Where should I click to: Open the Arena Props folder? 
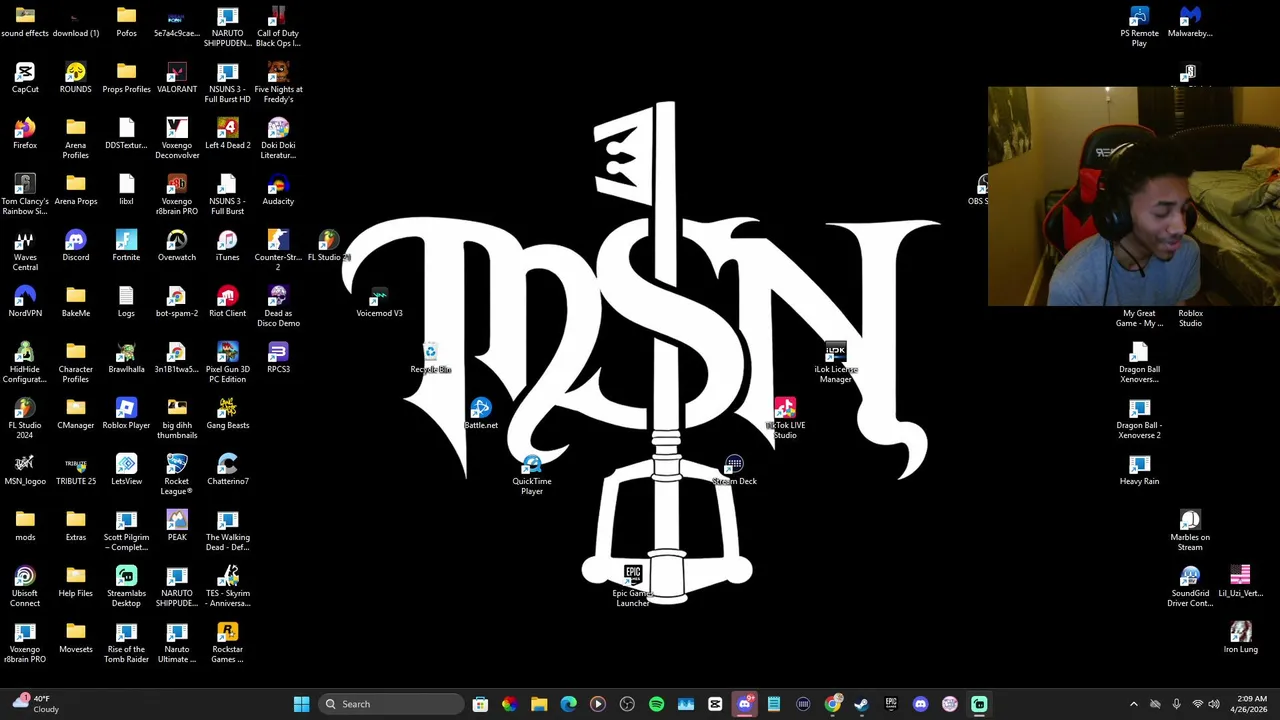pyautogui.click(x=76, y=190)
